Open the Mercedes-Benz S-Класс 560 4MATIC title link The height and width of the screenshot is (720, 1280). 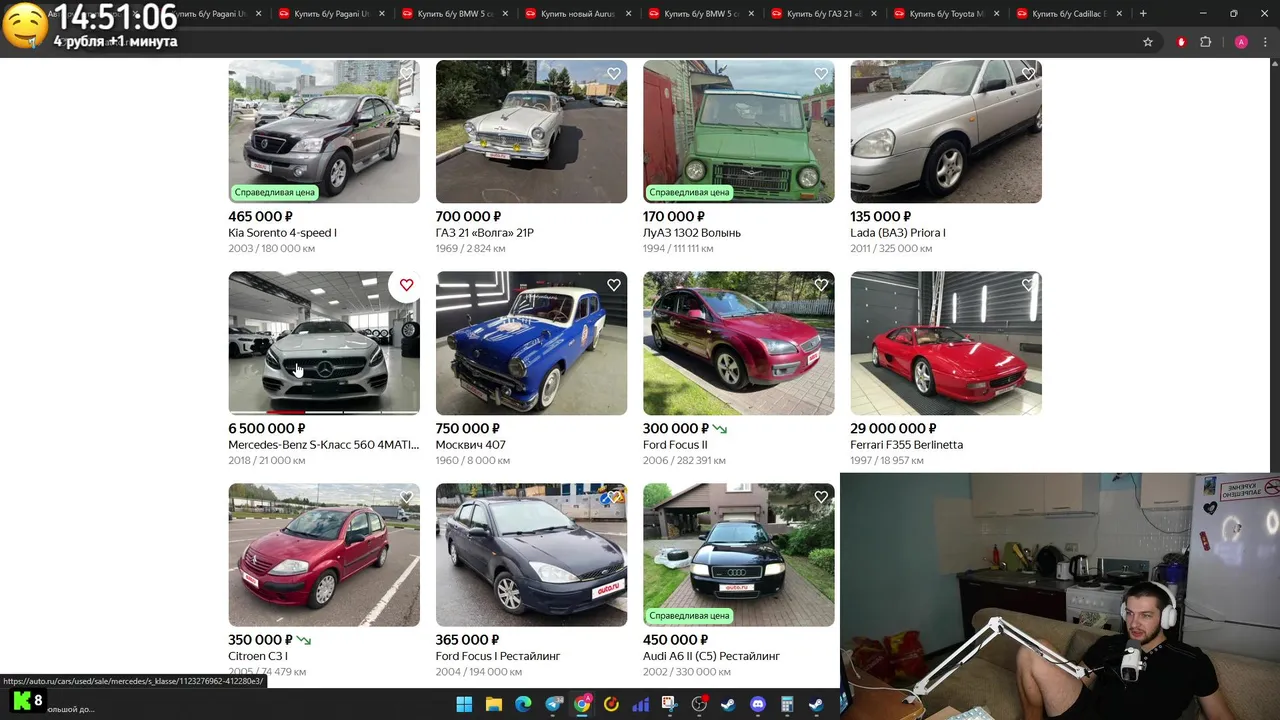(324, 445)
